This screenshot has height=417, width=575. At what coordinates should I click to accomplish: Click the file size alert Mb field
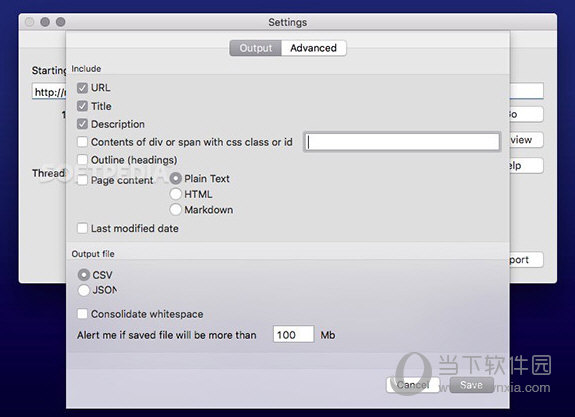pyautogui.click(x=293, y=334)
